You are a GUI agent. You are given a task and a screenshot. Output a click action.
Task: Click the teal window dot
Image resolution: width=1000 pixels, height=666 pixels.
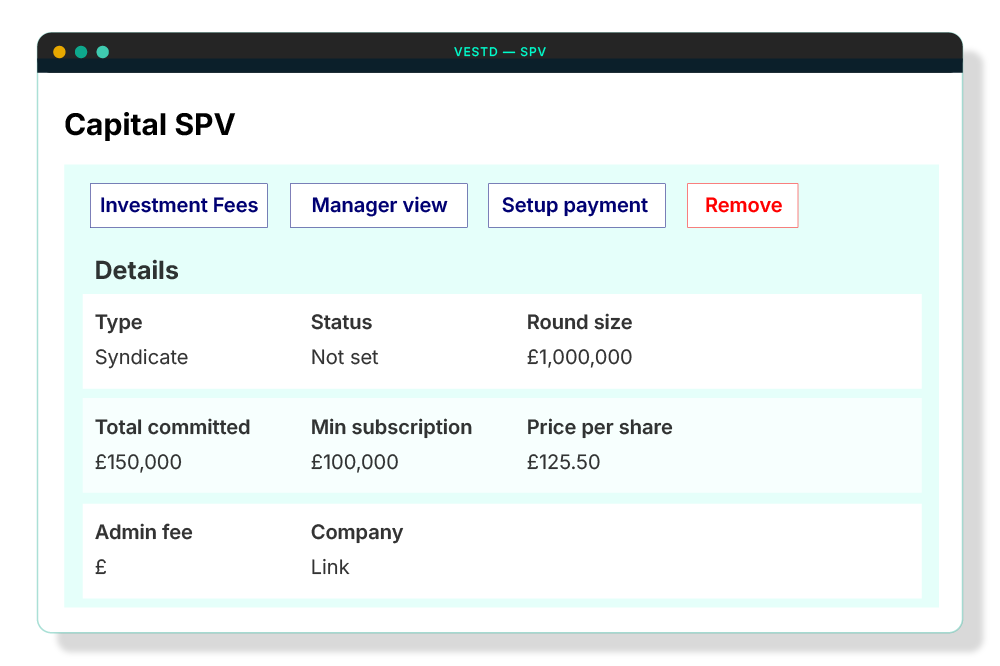tap(103, 52)
